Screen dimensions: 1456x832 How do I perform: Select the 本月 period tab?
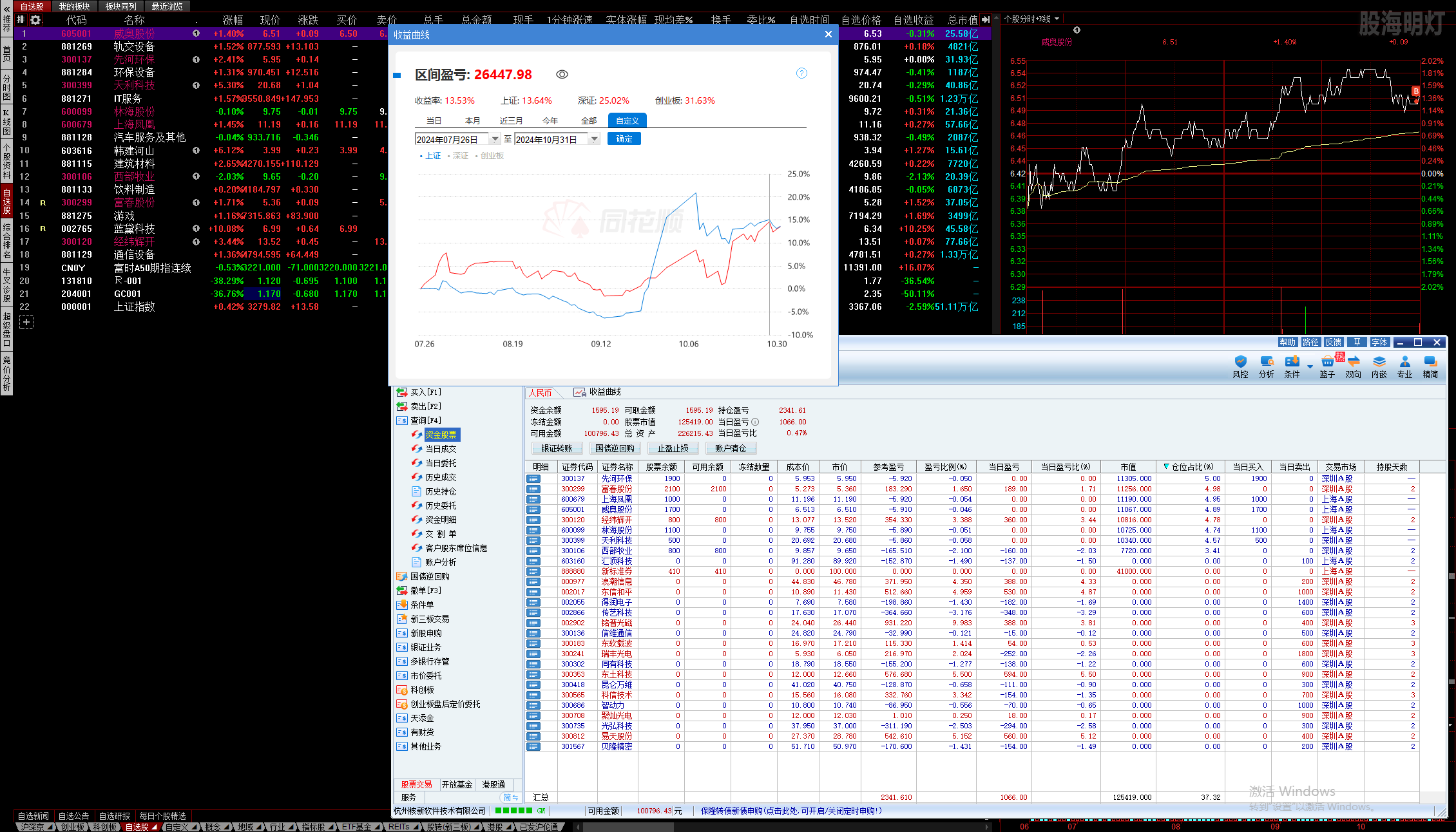(x=472, y=120)
